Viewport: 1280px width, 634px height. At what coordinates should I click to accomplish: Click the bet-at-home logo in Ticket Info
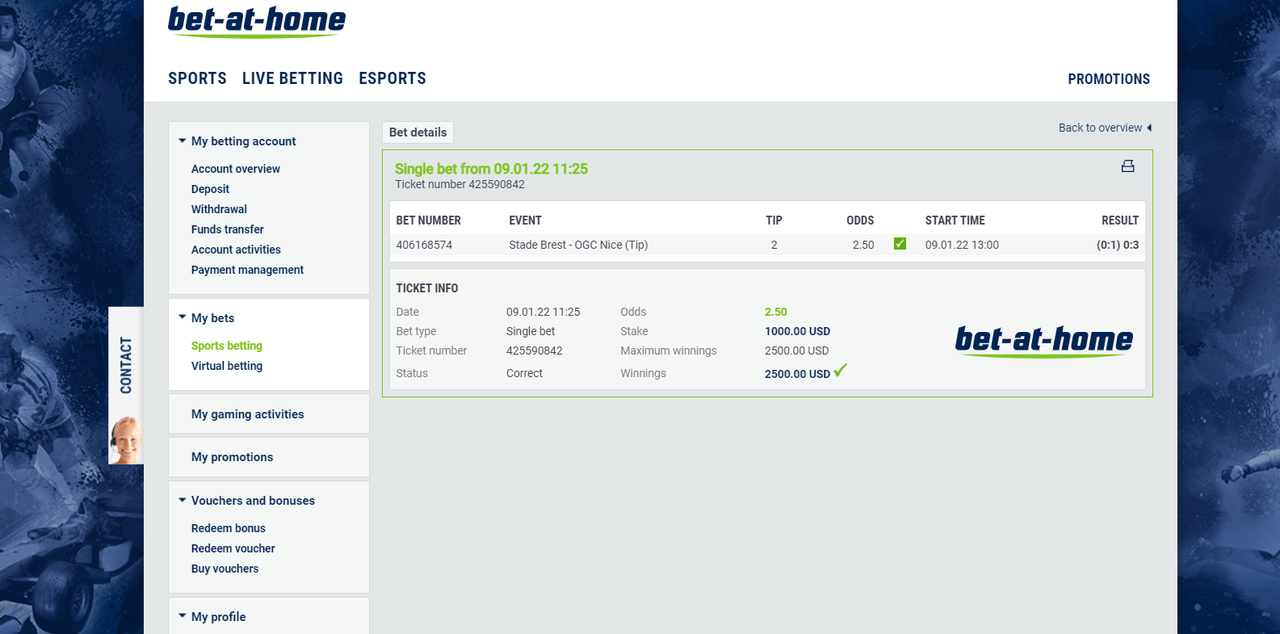1044,341
